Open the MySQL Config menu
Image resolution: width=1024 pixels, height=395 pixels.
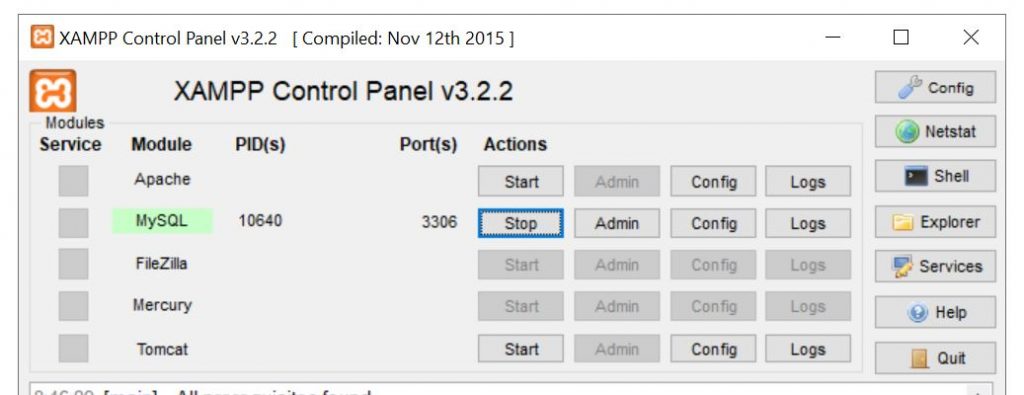tap(713, 223)
